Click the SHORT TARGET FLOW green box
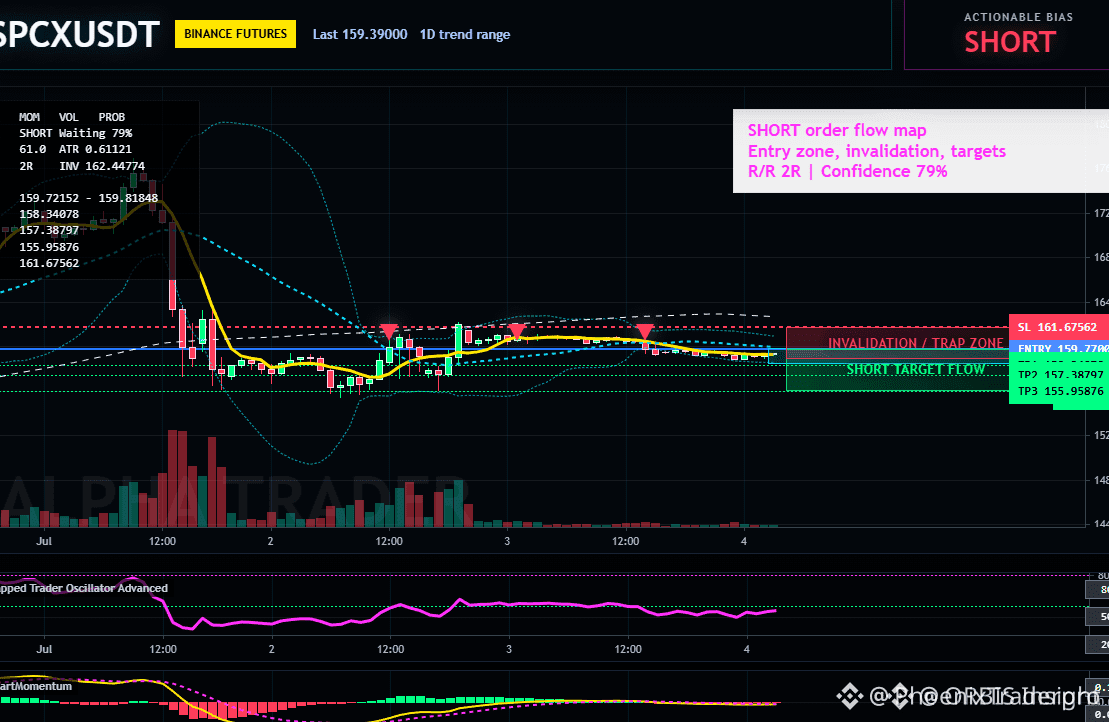 click(897, 373)
